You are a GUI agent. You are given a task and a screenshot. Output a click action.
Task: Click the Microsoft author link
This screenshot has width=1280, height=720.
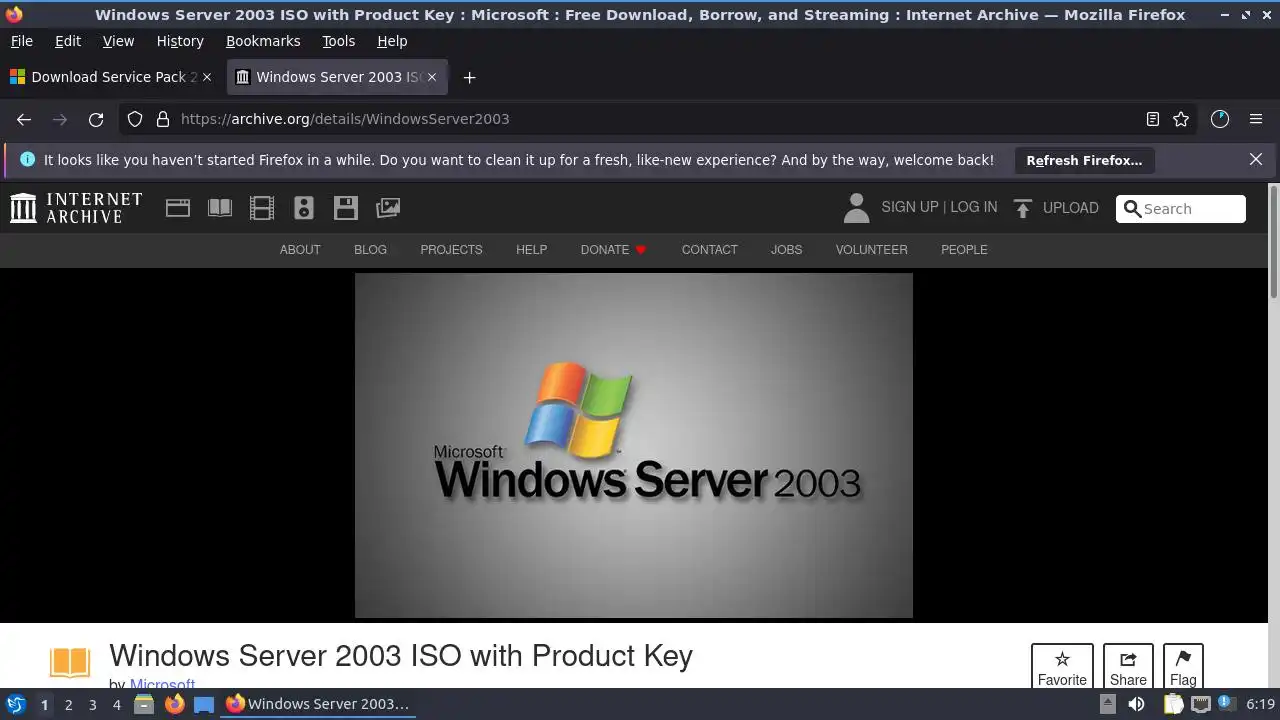pos(162,684)
